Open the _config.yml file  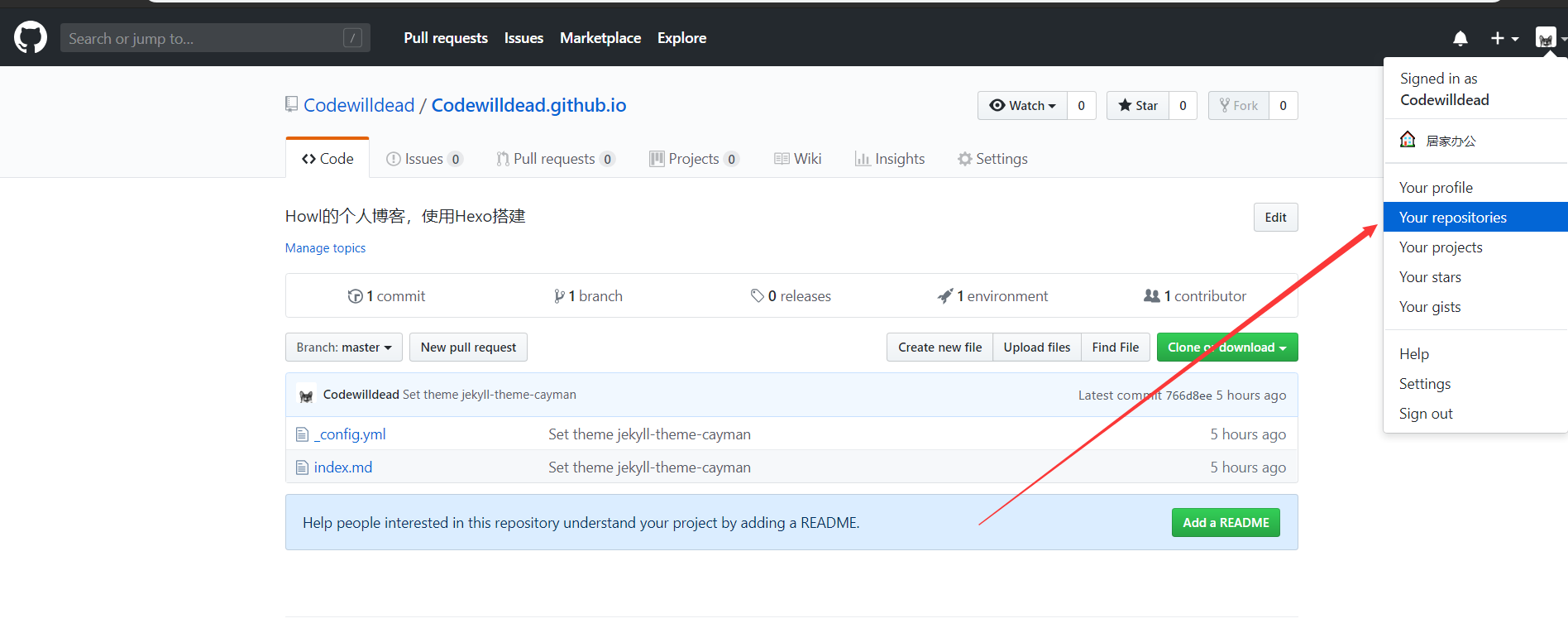coord(350,434)
